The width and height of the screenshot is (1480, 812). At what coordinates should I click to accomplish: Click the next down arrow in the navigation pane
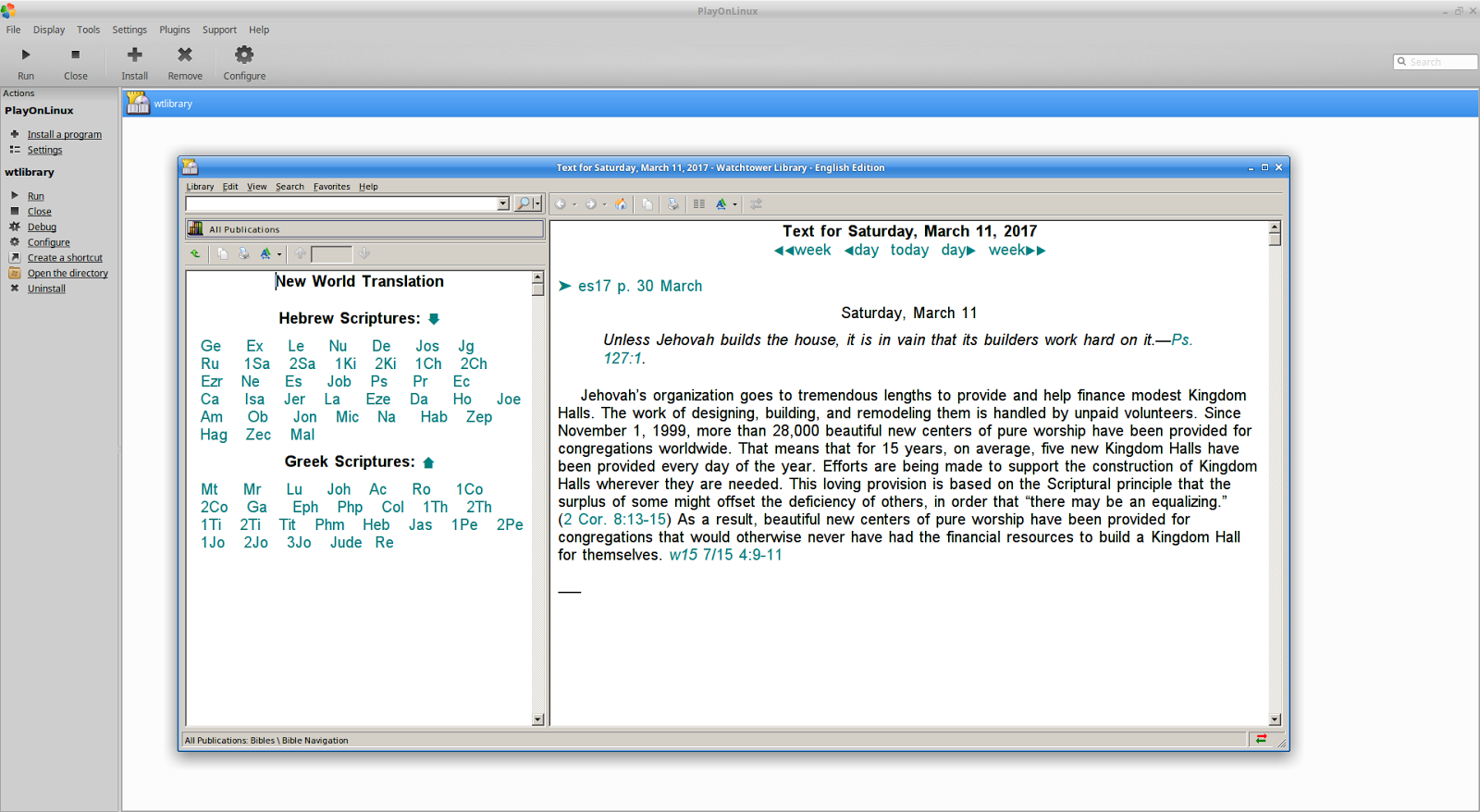click(364, 253)
